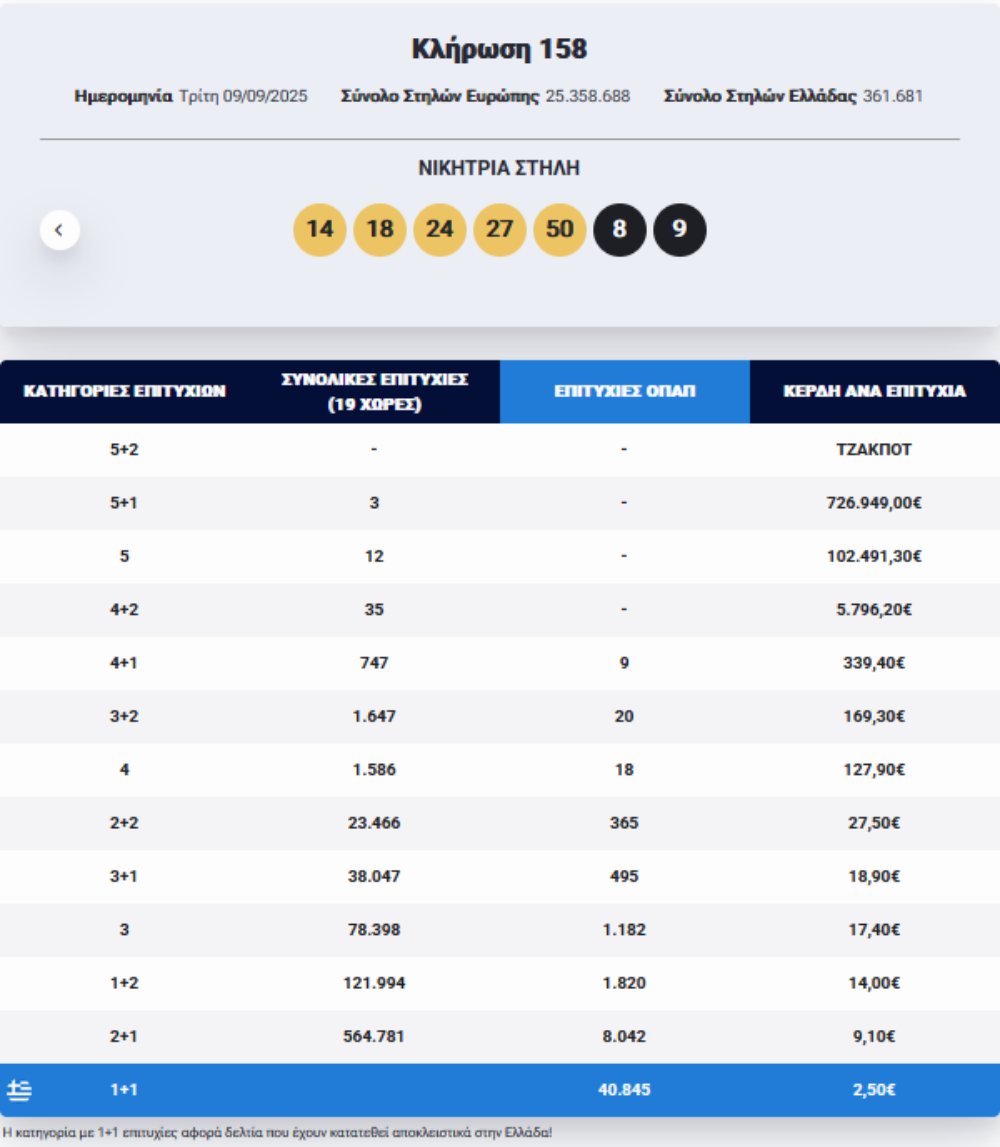Click the ΚΕΡΔΗ ΑΝΑ ΕΠΙΤΥΧΙΑ column header
The height and width of the screenshot is (1147, 1000).
coord(874,391)
